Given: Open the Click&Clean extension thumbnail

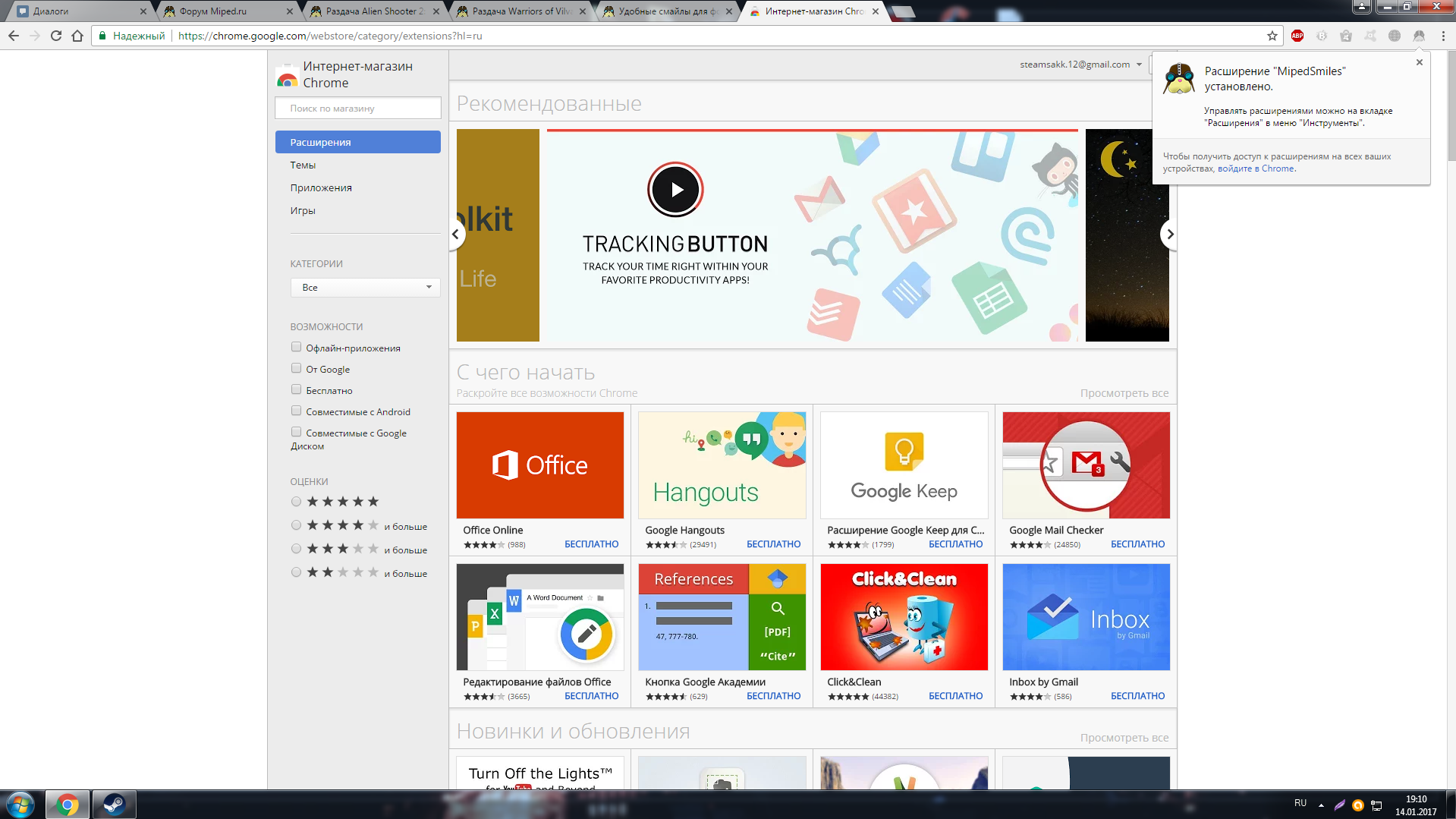Looking at the screenshot, I should pyautogui.click(x=904, y=617).
